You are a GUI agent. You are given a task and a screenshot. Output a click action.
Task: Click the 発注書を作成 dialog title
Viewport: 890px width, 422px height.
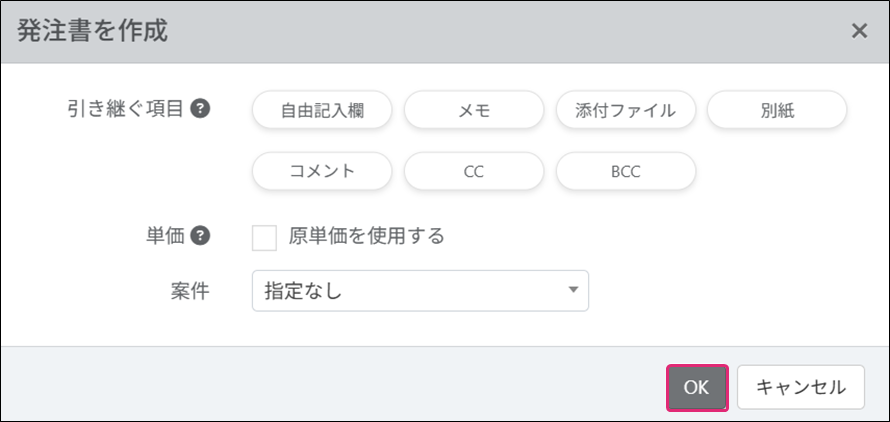coord(93,31)
